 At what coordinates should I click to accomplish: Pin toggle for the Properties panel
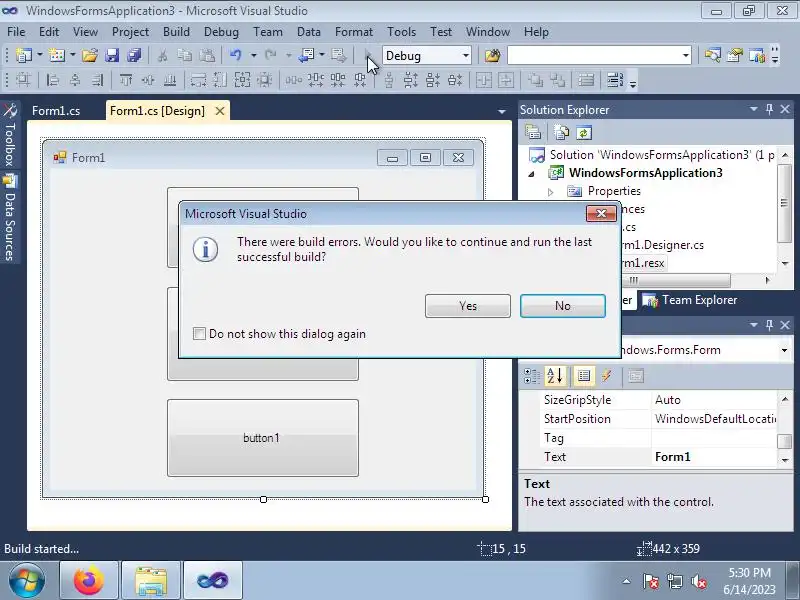pos(769,324)
